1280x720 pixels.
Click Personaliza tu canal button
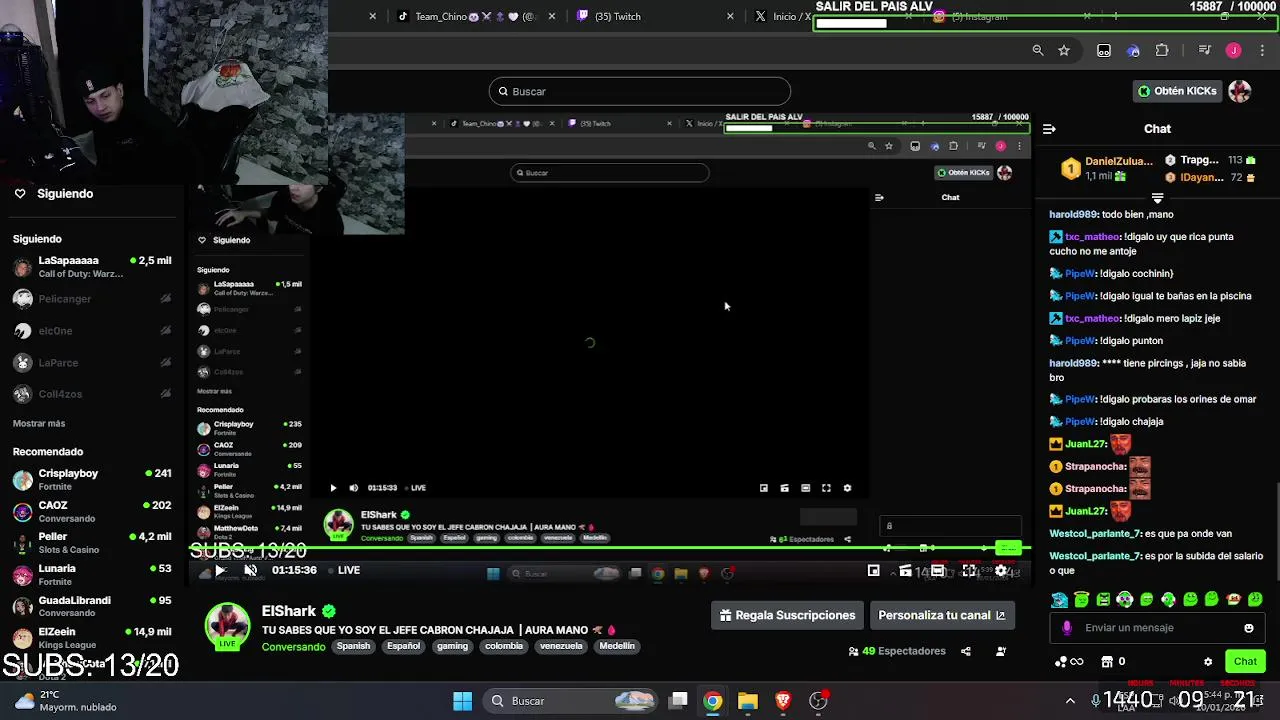pyautogui.click(x=942, y=615)
